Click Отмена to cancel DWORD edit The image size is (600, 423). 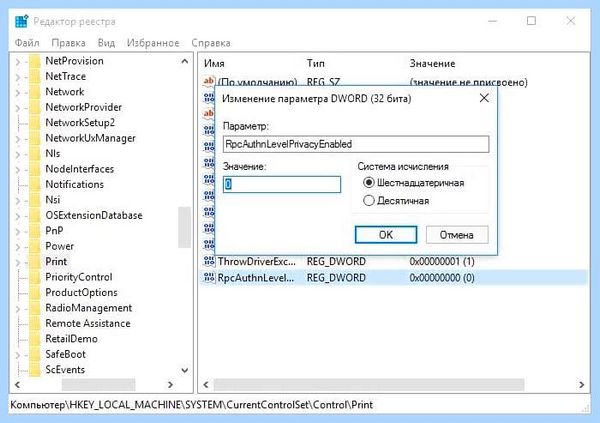click(457, 235)
